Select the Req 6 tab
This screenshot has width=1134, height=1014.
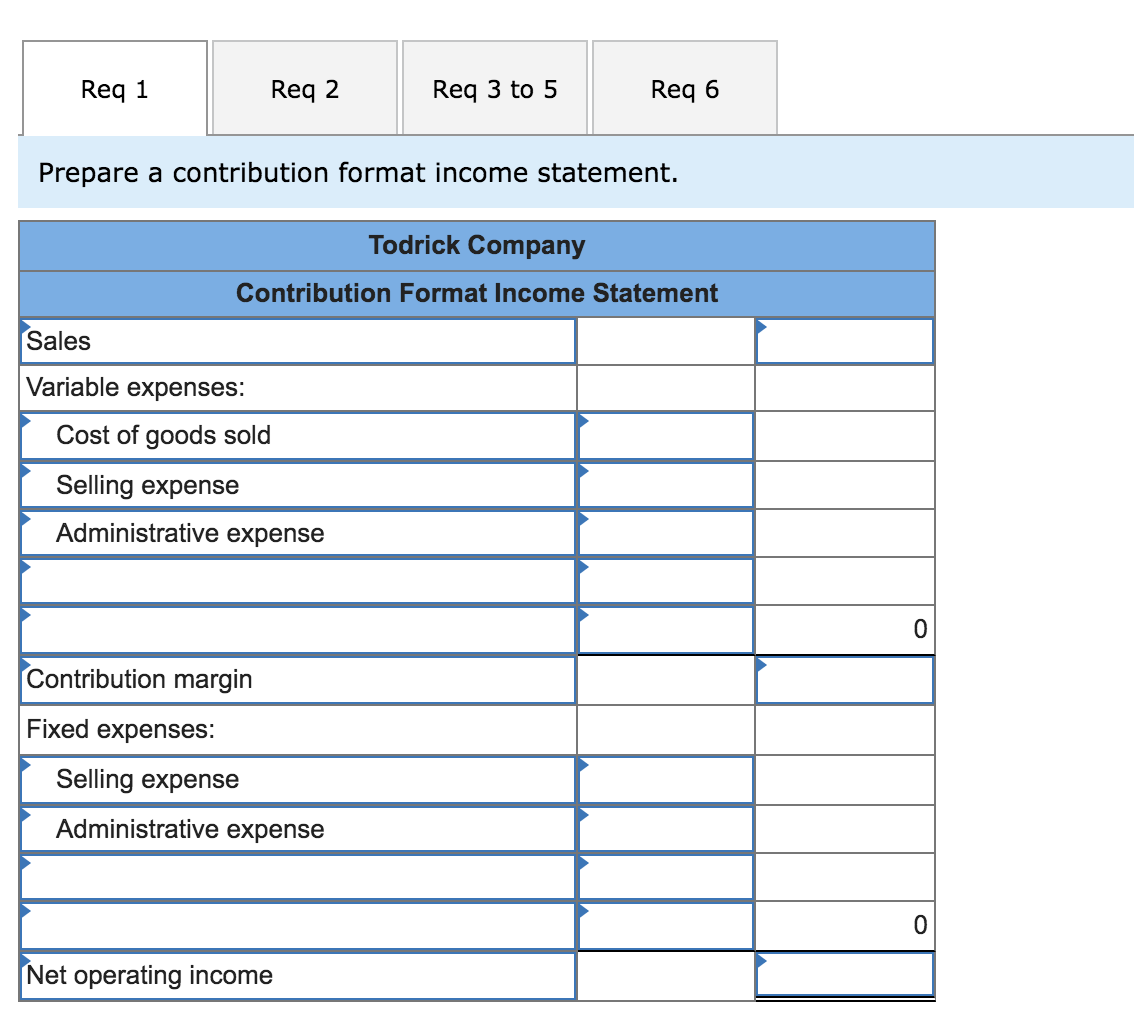coord(684,89)
